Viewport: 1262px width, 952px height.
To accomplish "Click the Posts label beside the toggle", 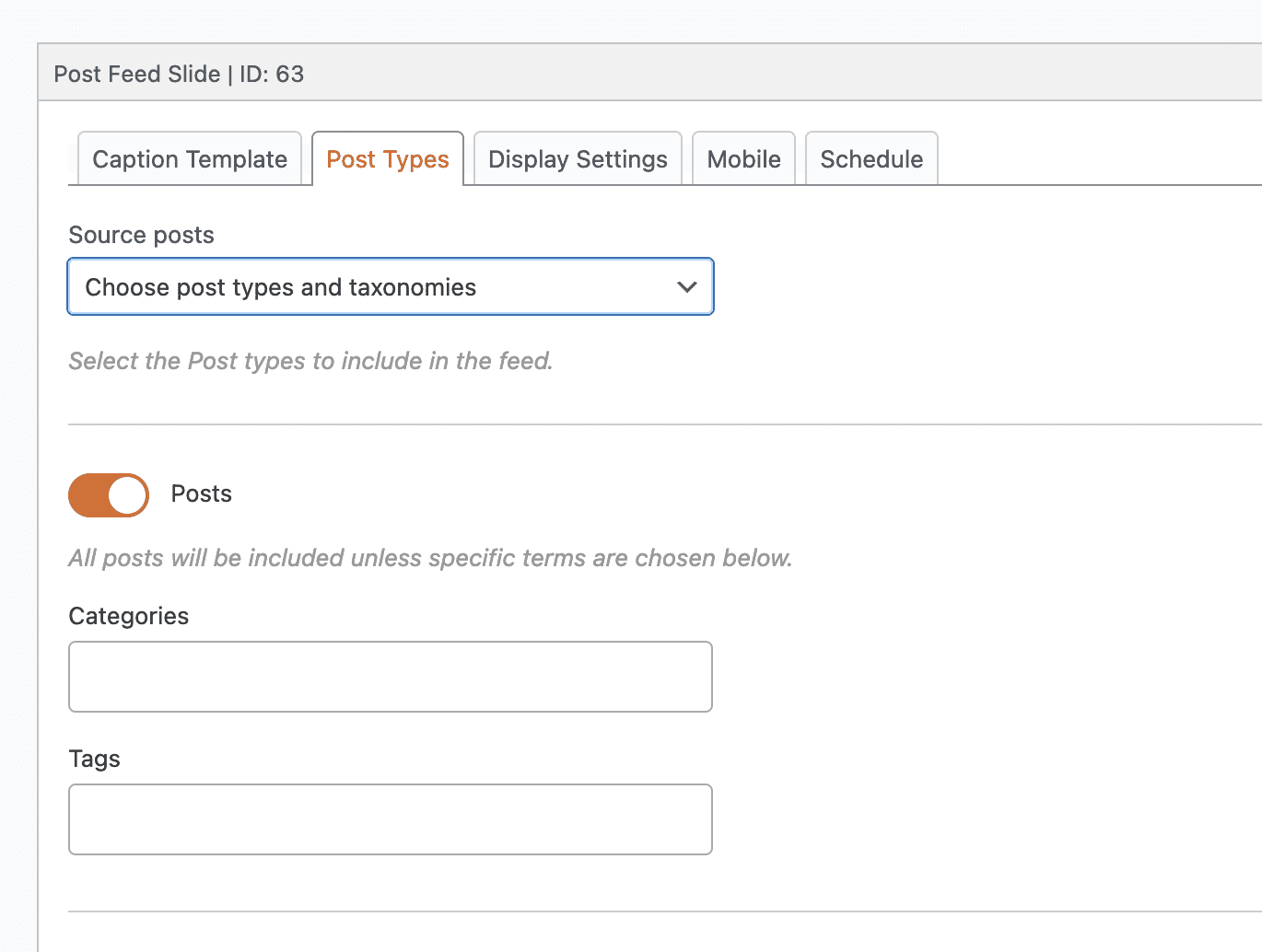I will (x=202, y=494).
